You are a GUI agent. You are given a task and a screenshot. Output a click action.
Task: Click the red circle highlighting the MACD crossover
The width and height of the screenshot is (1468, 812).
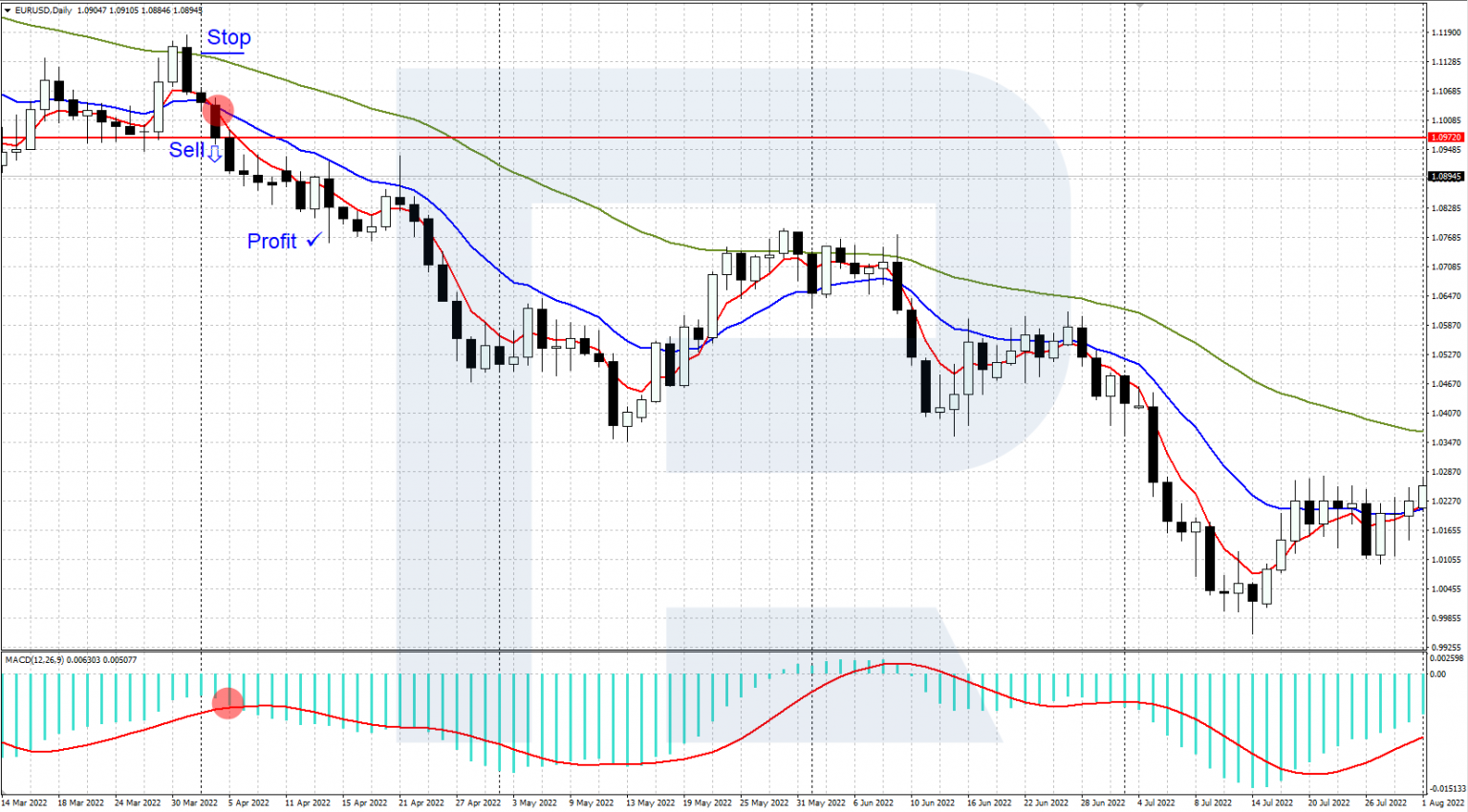click(228, 704)
